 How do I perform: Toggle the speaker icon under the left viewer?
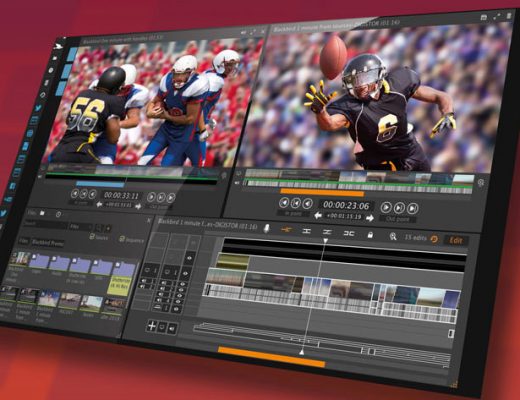(x=40, y=176)
